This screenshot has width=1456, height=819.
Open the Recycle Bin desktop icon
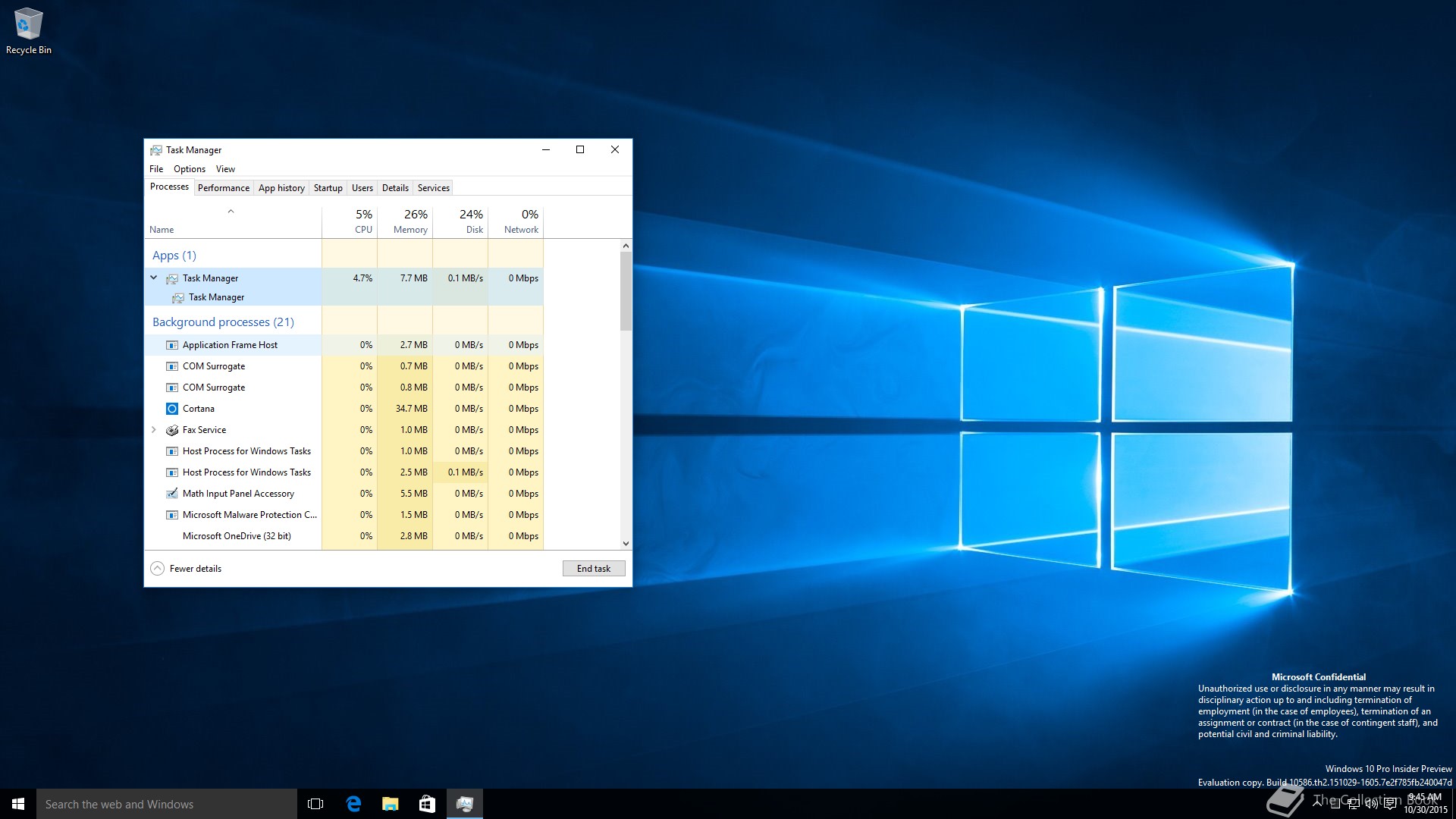pos(28,30)
